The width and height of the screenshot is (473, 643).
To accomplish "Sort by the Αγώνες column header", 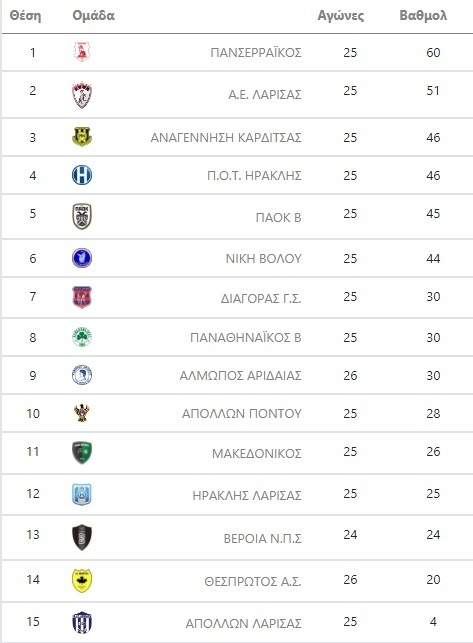I will coord(340,16).
